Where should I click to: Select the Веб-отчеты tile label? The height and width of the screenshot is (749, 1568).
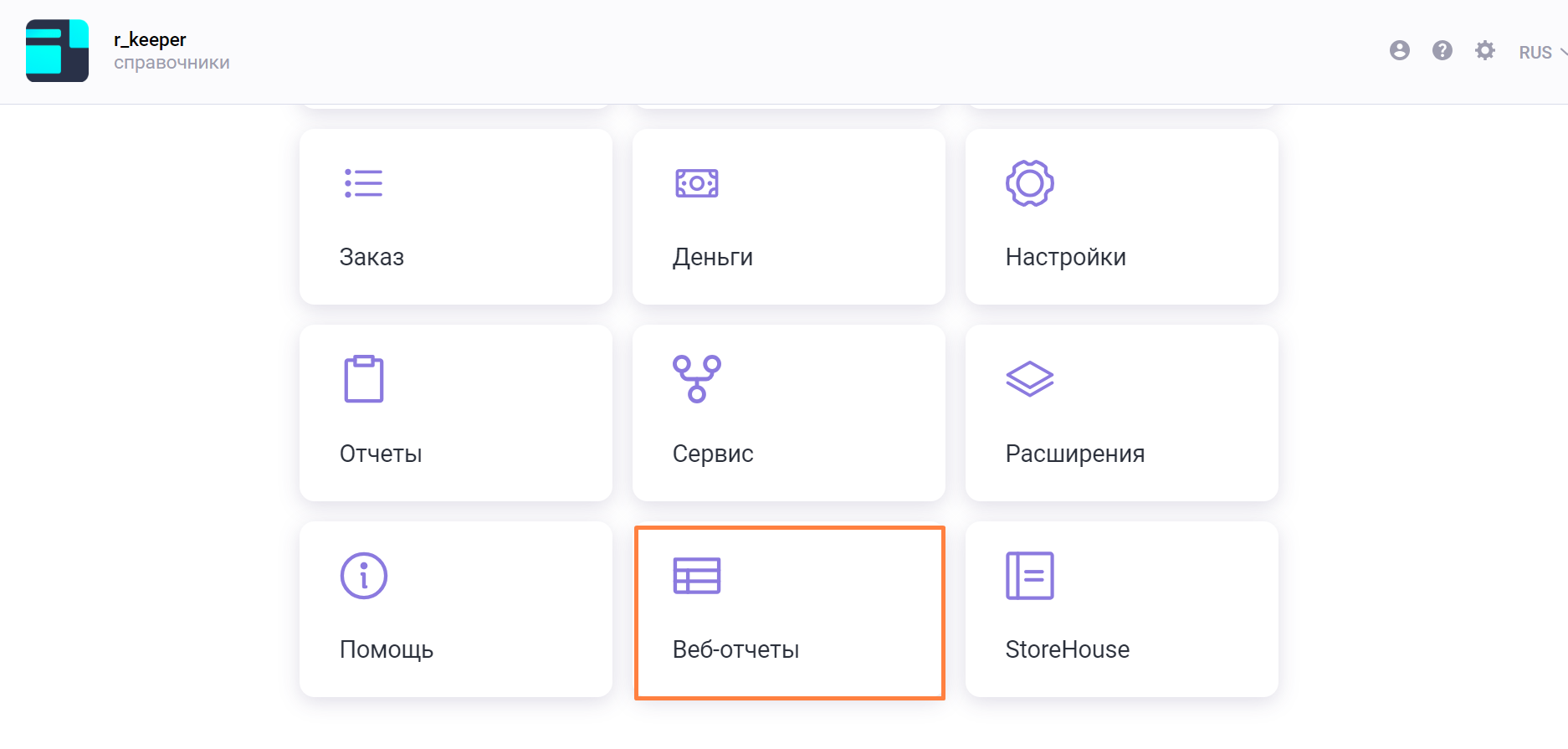coord(735,649)
